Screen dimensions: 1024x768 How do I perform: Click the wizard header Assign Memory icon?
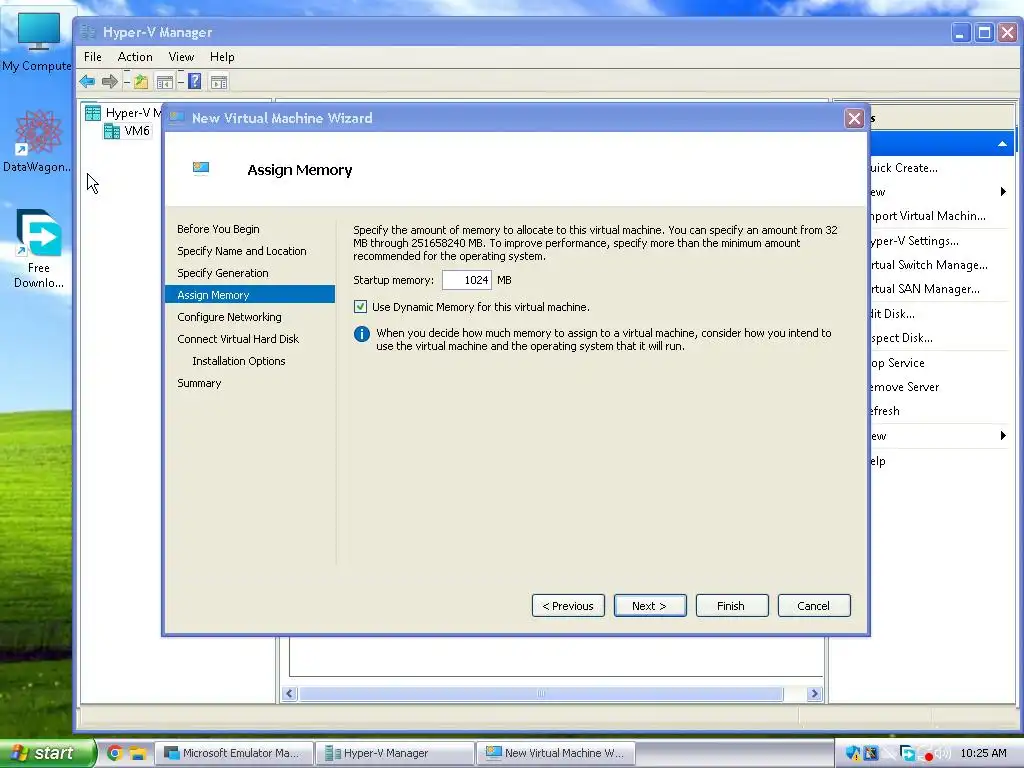coord(201,169)
